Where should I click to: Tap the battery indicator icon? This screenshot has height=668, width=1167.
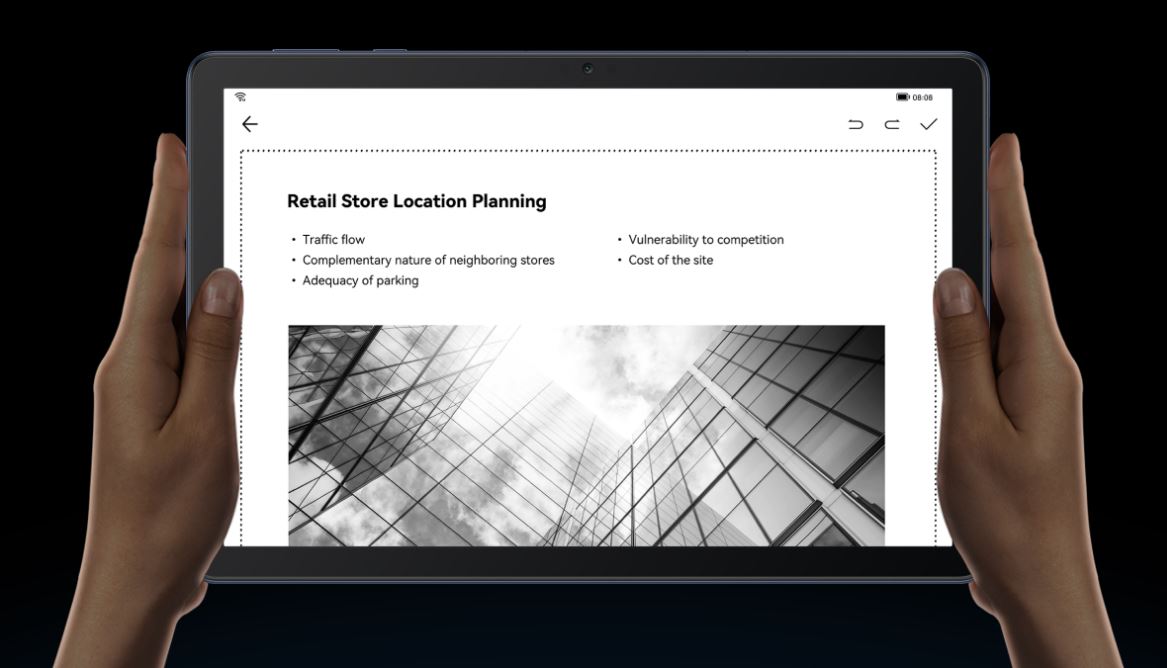(x=902, y=97)
